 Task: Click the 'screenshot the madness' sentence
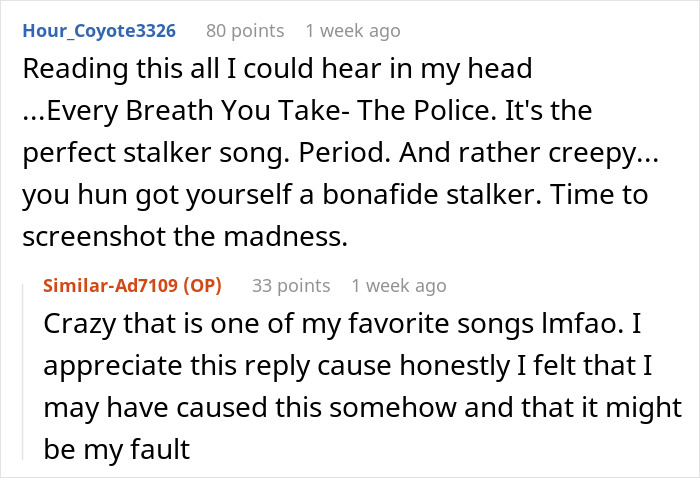point(185,237)
